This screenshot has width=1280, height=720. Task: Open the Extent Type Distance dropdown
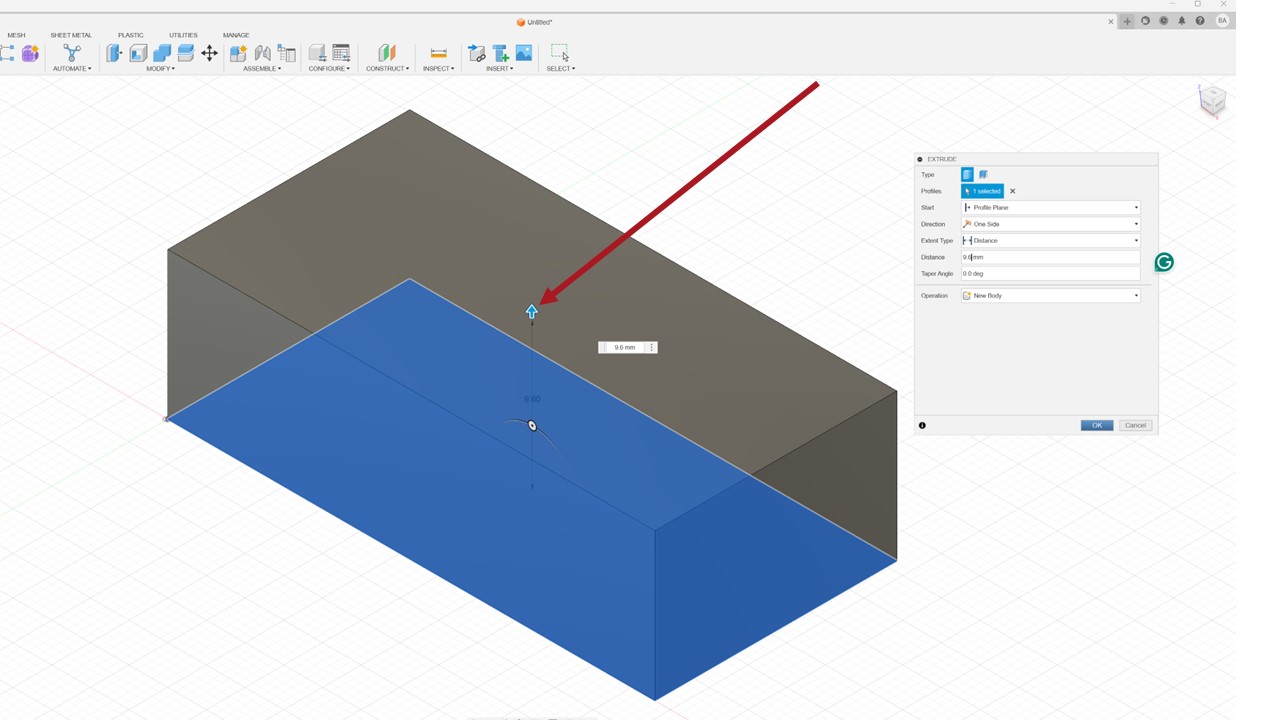click(1050, 240)
